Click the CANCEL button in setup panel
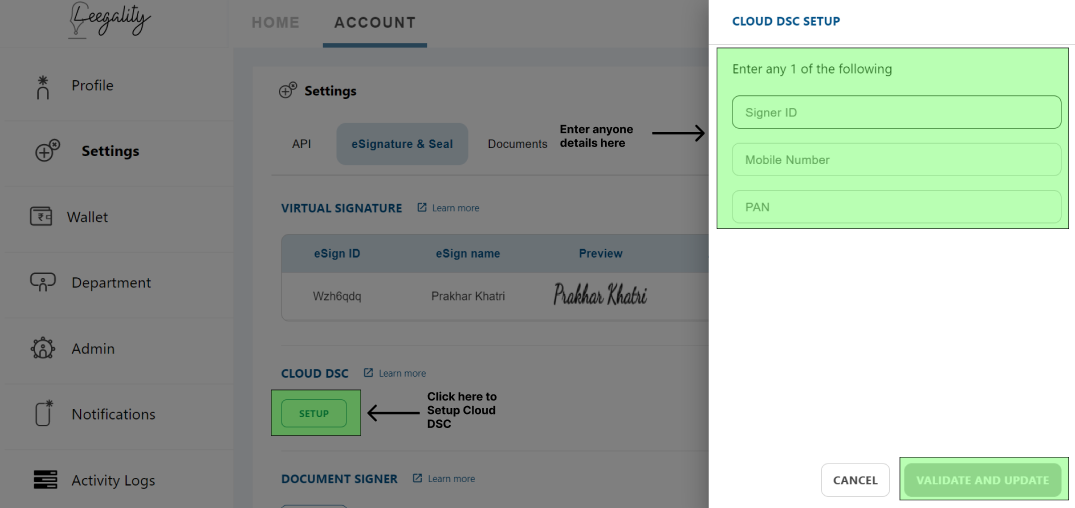Screen dimensions: 1075x508 855,480
